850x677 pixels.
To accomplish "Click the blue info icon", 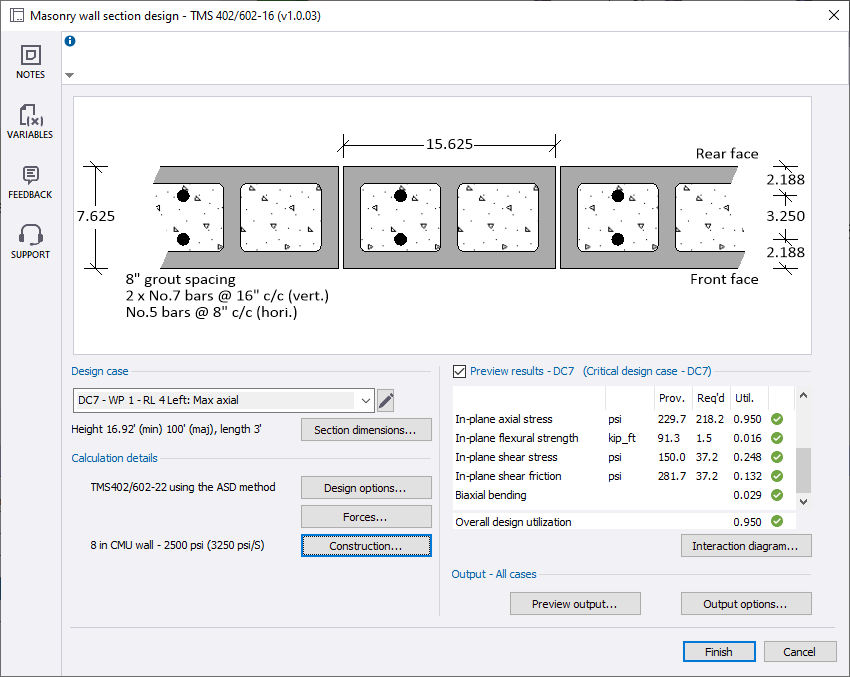I will (70, 41).
